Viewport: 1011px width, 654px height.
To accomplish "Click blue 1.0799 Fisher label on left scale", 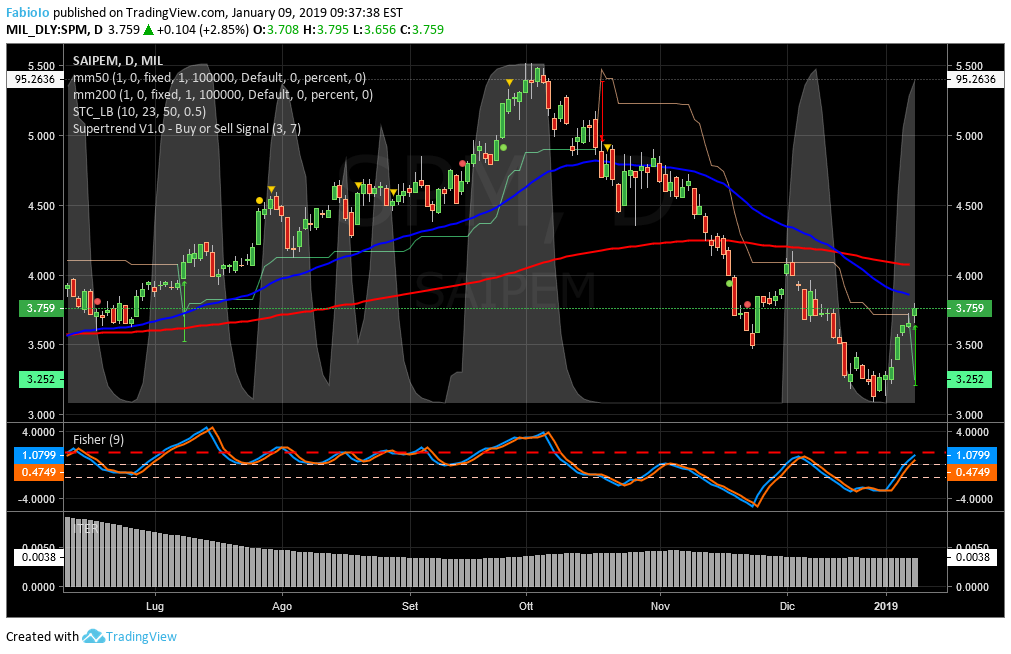I will coord(39,455).
